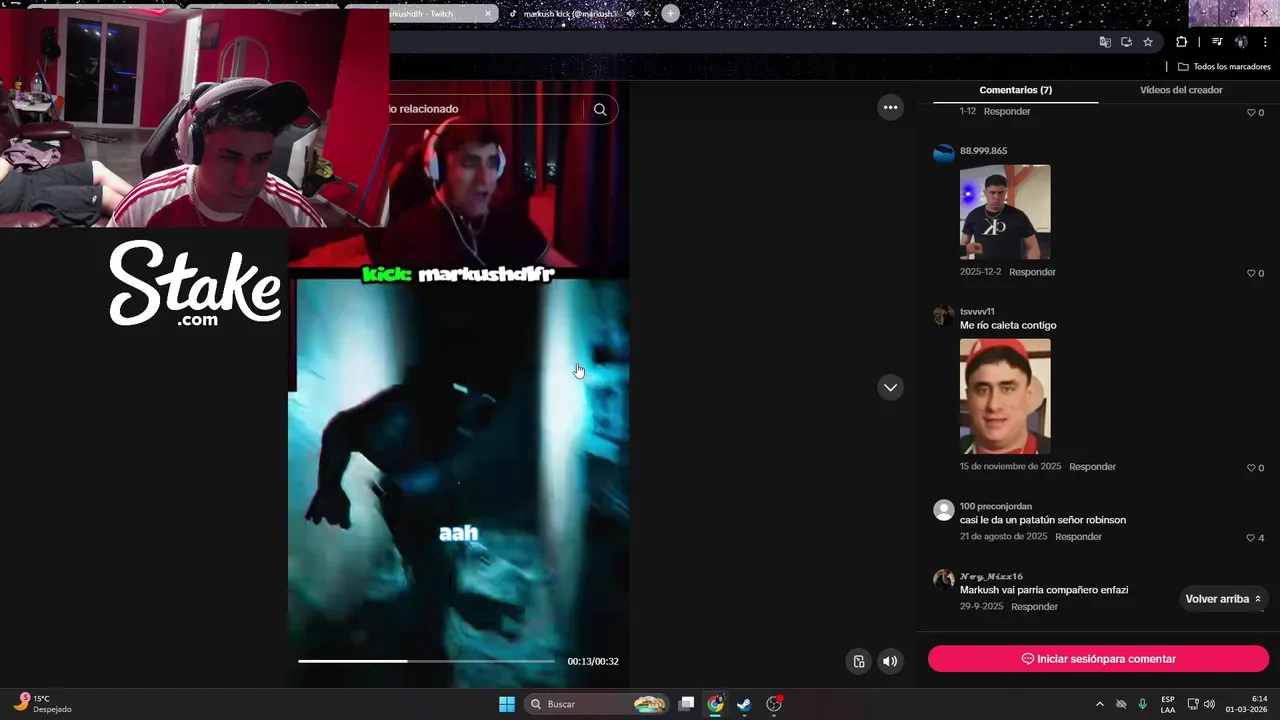Open Chrome extensions puzzle icon

pos(1181,42)
